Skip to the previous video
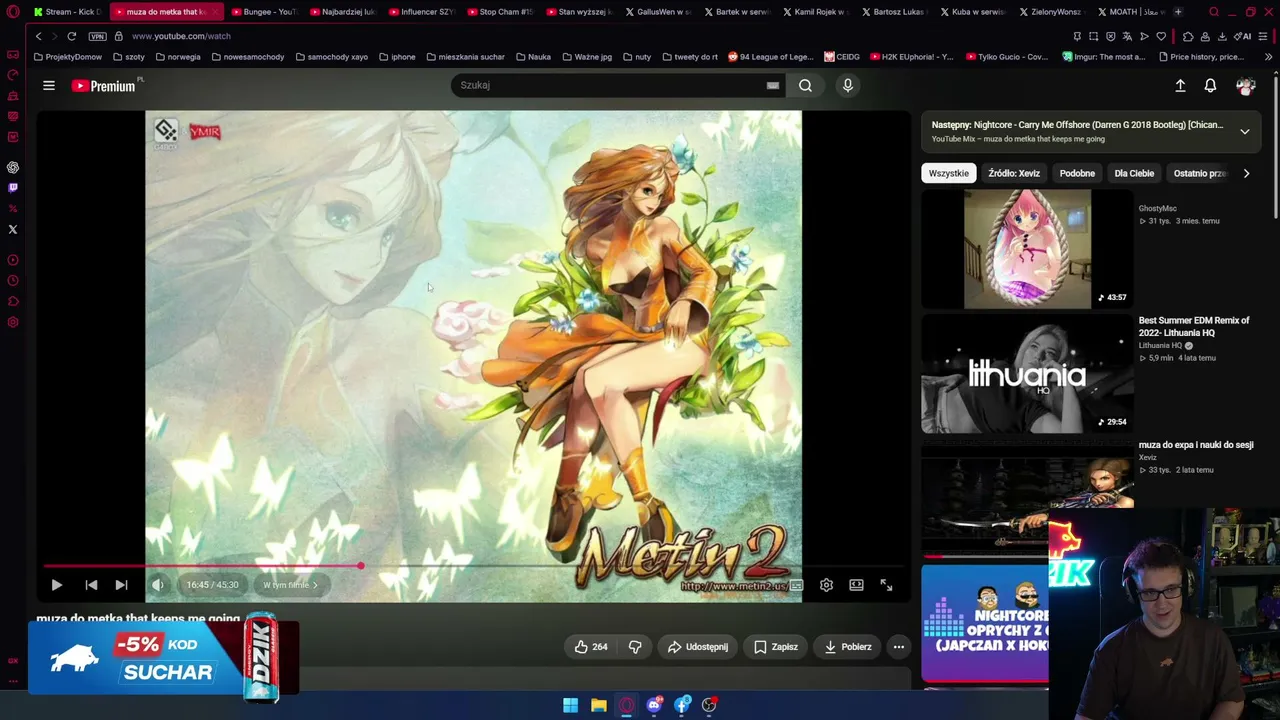This screenshot has width=1280, height=720. pyautogui.click(x=91, y=585)
